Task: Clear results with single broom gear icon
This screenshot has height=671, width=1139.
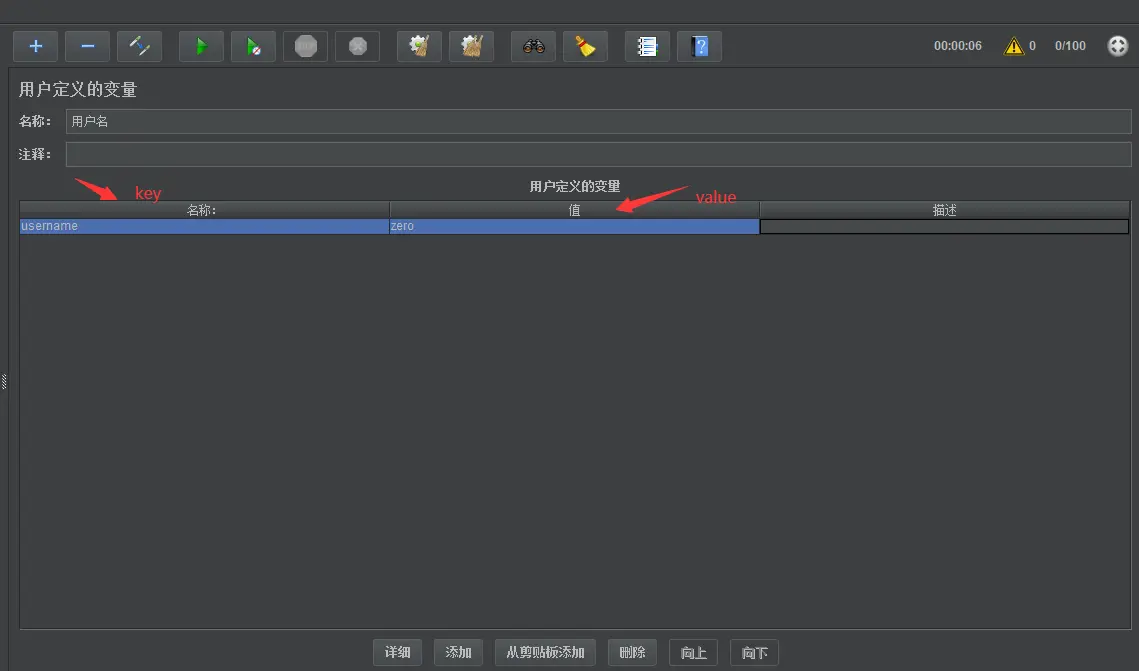Action: pos(419,46)
